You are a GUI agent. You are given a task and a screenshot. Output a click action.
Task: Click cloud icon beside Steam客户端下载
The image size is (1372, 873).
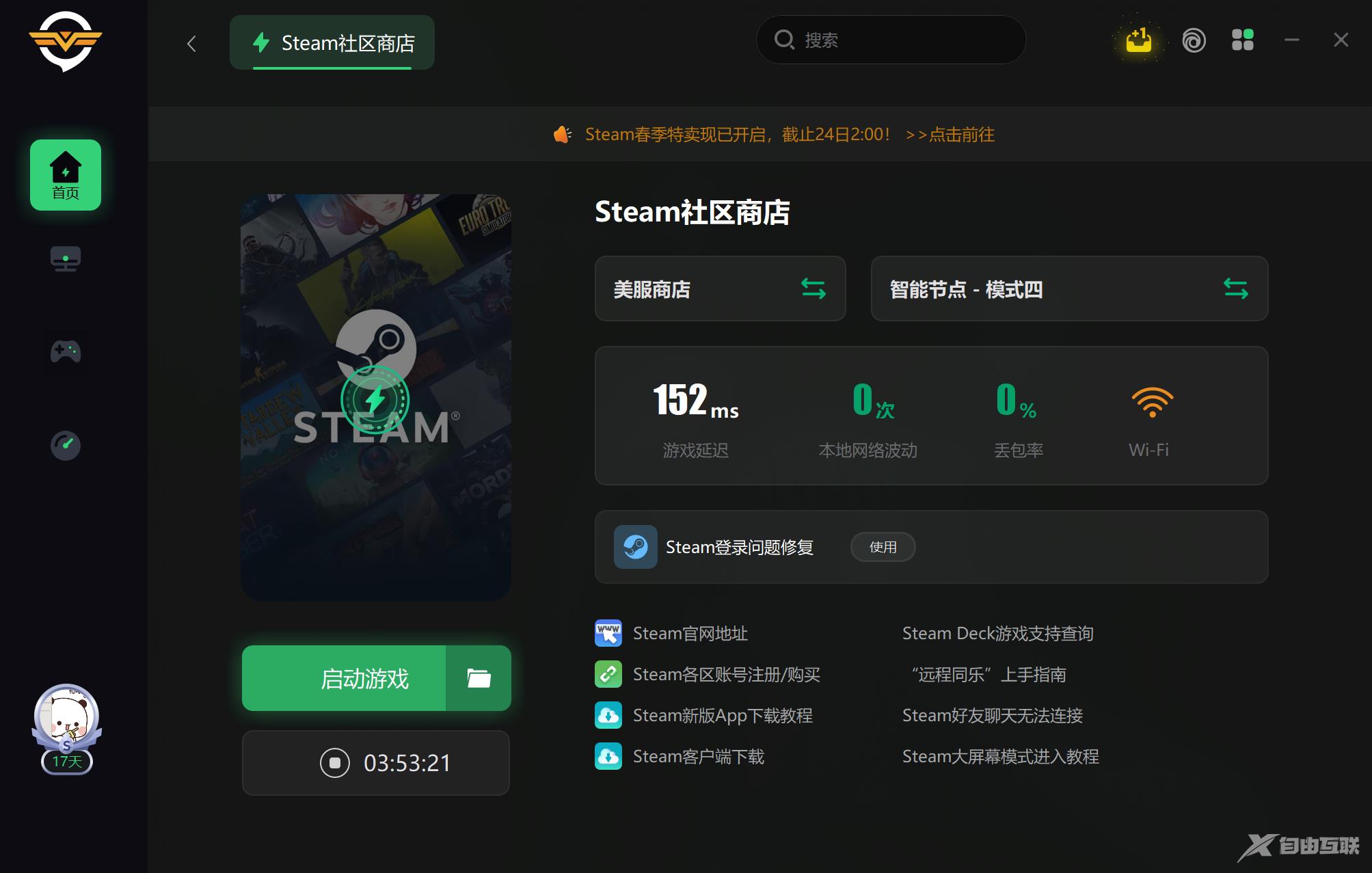tap(608, 756)
